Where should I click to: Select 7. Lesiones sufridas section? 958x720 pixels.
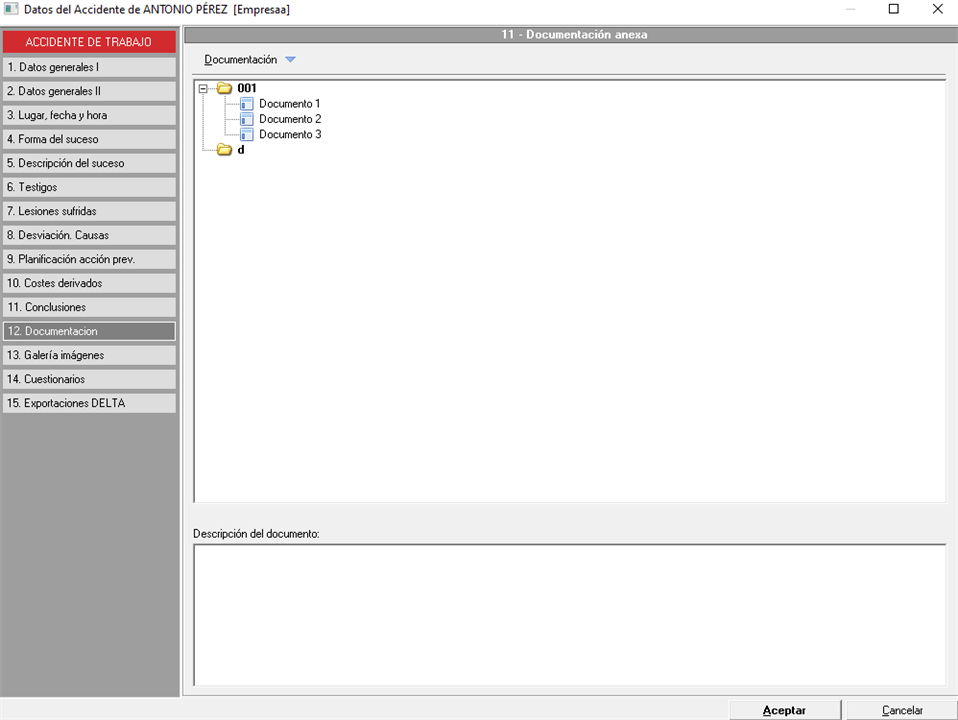point(89,211)
